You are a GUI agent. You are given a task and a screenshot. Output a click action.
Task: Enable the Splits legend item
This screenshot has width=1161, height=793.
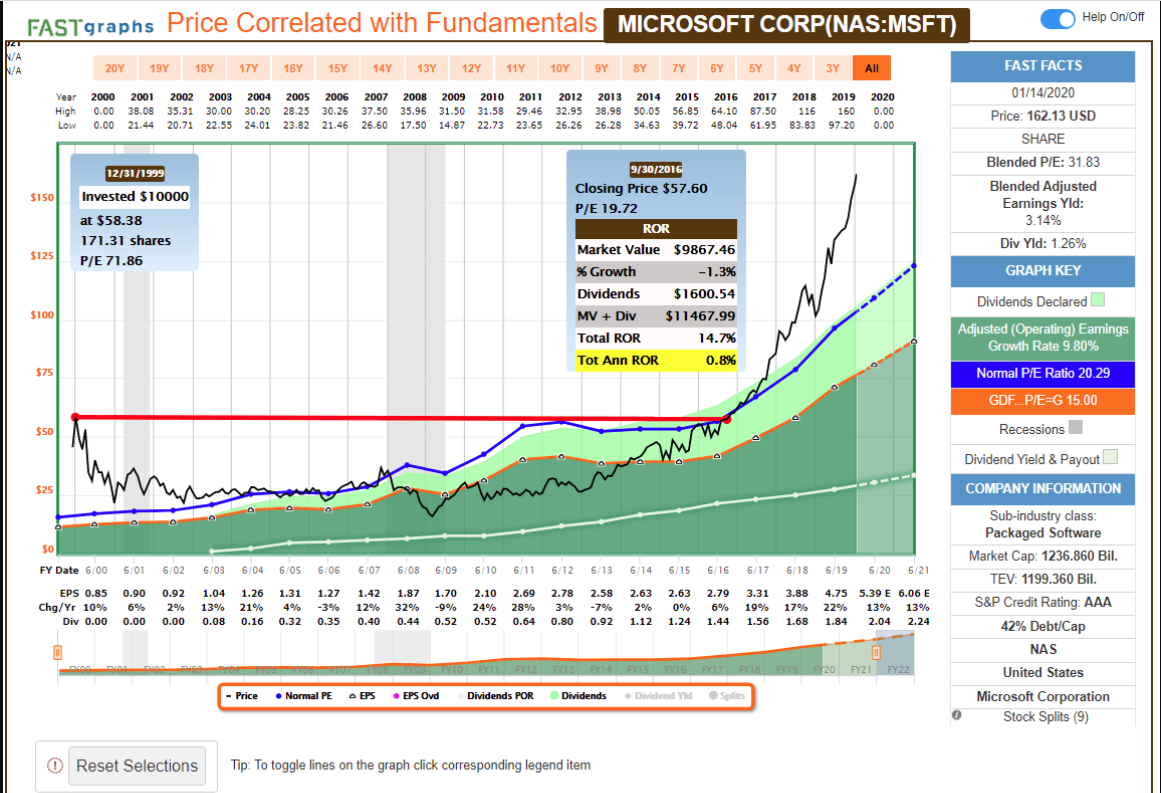(727, 696)
